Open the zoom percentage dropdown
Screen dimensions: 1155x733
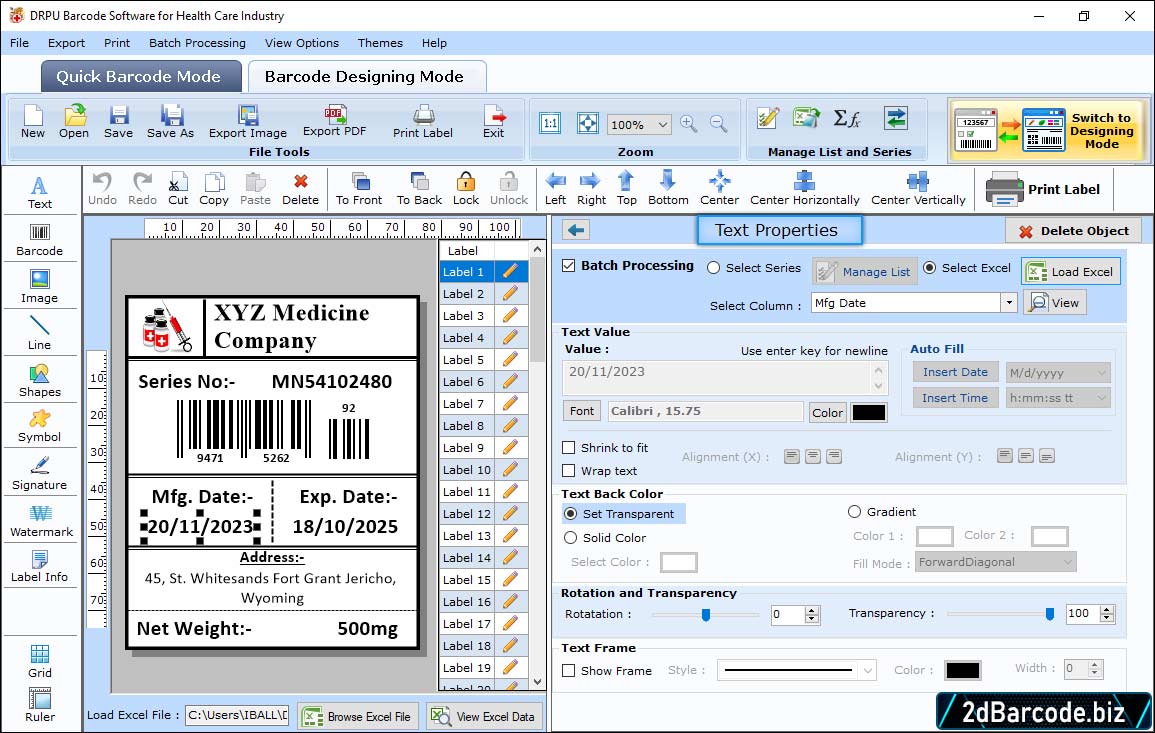662,125
